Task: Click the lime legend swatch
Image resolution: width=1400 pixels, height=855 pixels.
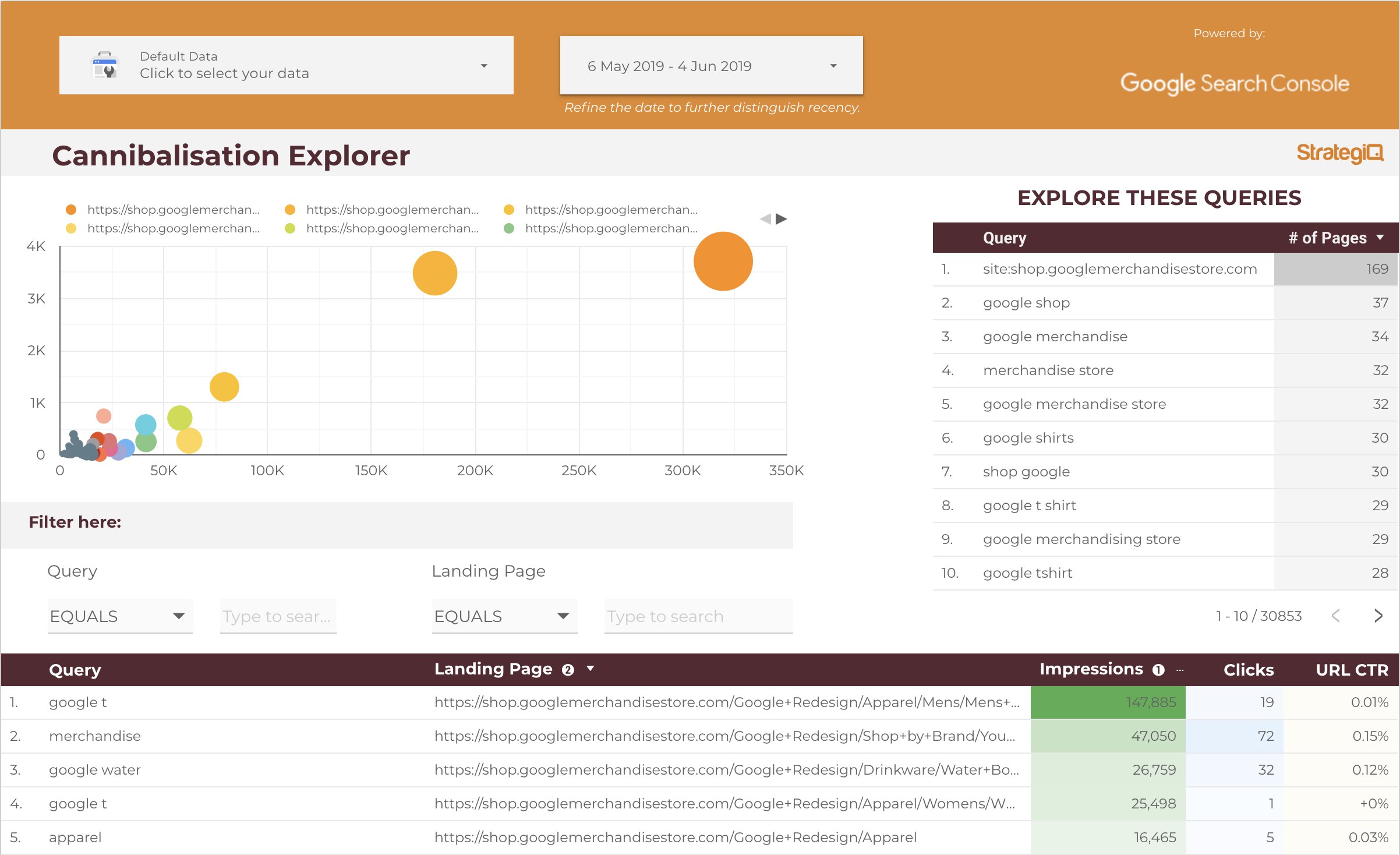Action: point(290,228)
